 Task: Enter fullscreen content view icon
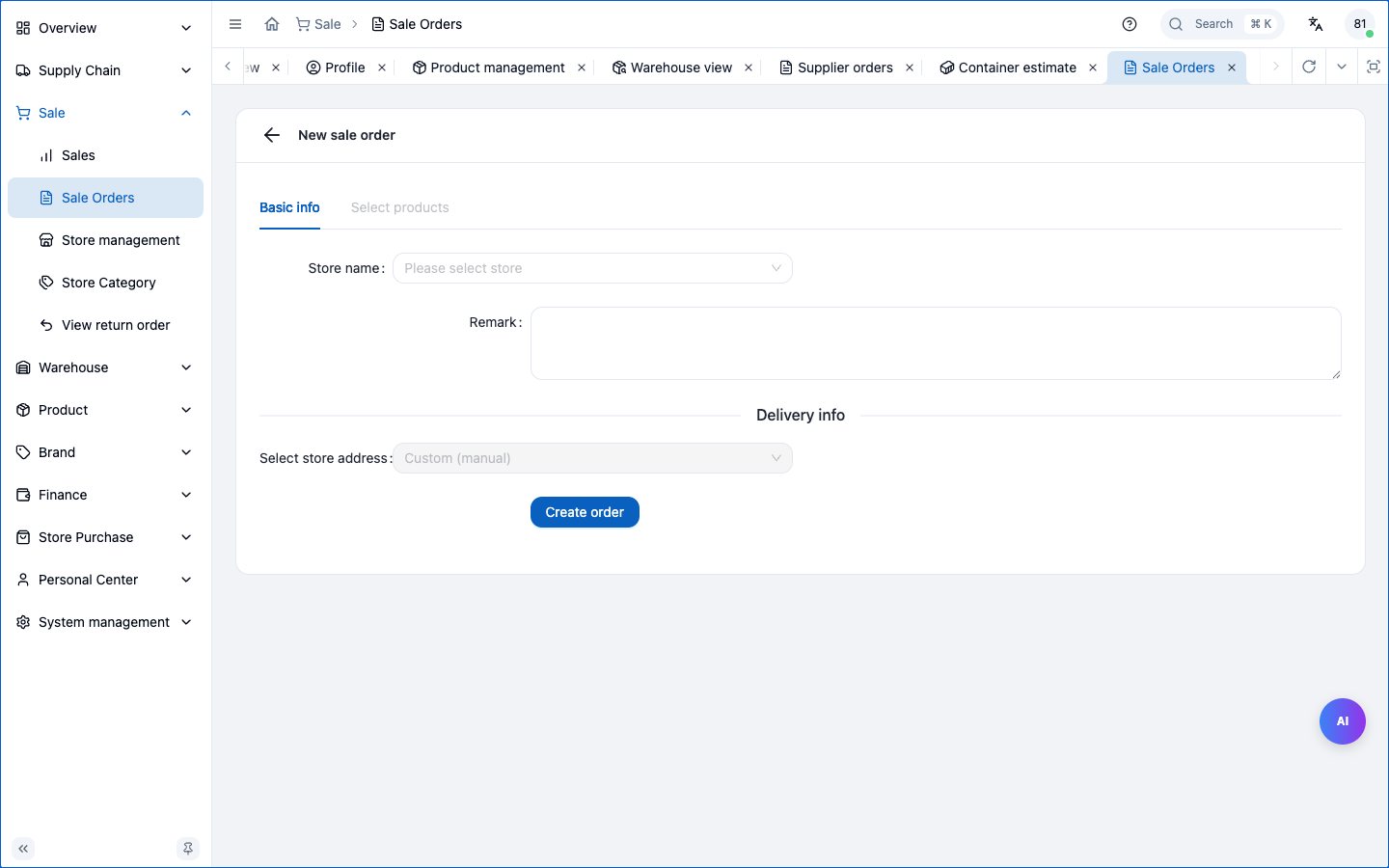pos(1374,67)
